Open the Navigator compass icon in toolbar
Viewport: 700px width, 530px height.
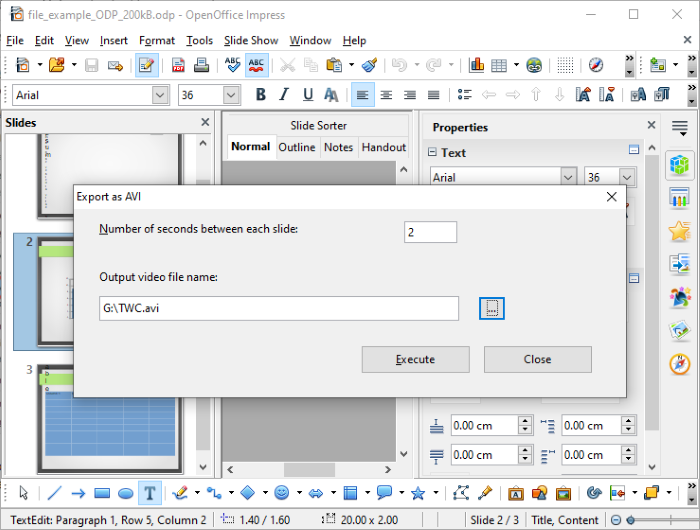click(596, 65)
